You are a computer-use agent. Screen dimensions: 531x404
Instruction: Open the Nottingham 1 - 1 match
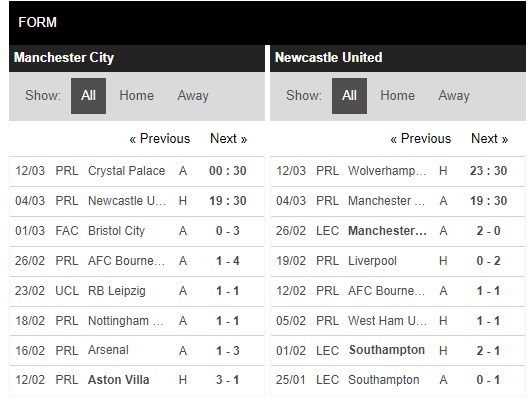click(x=137, y=321)
